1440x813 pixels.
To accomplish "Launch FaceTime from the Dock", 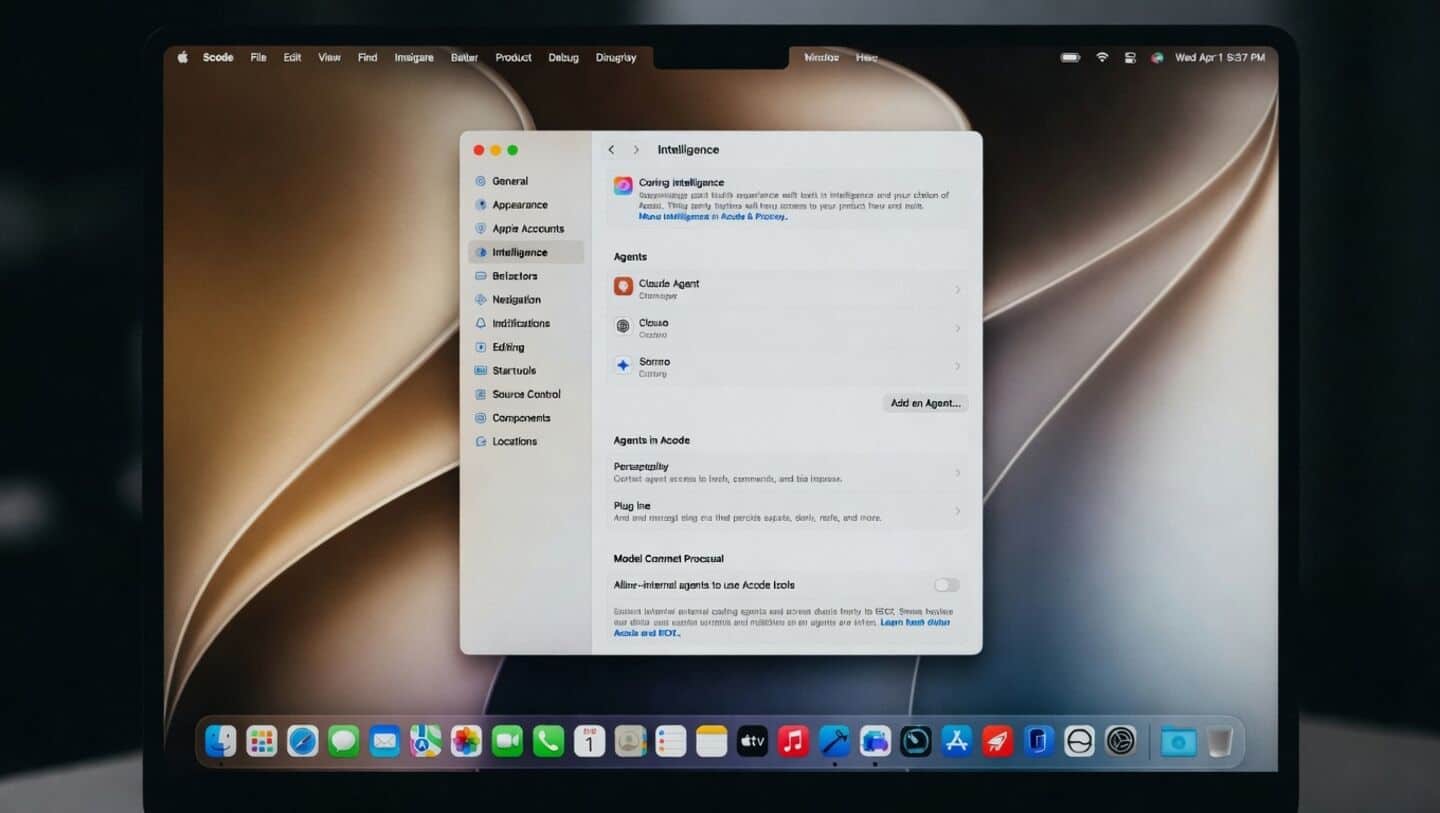I will click(x=507, y=741).
